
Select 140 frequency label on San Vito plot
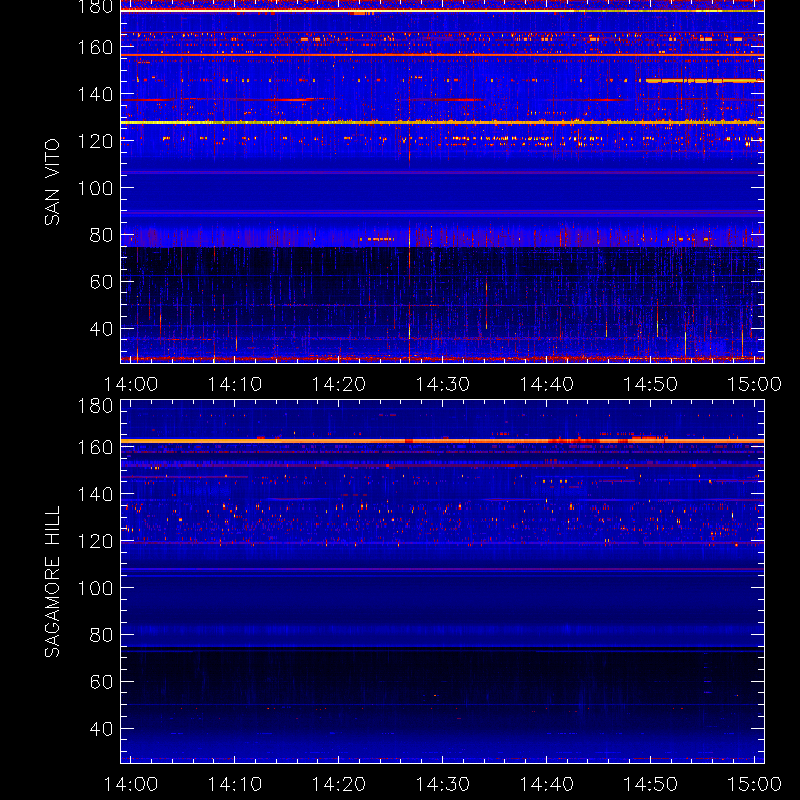(x=95, y=94)
